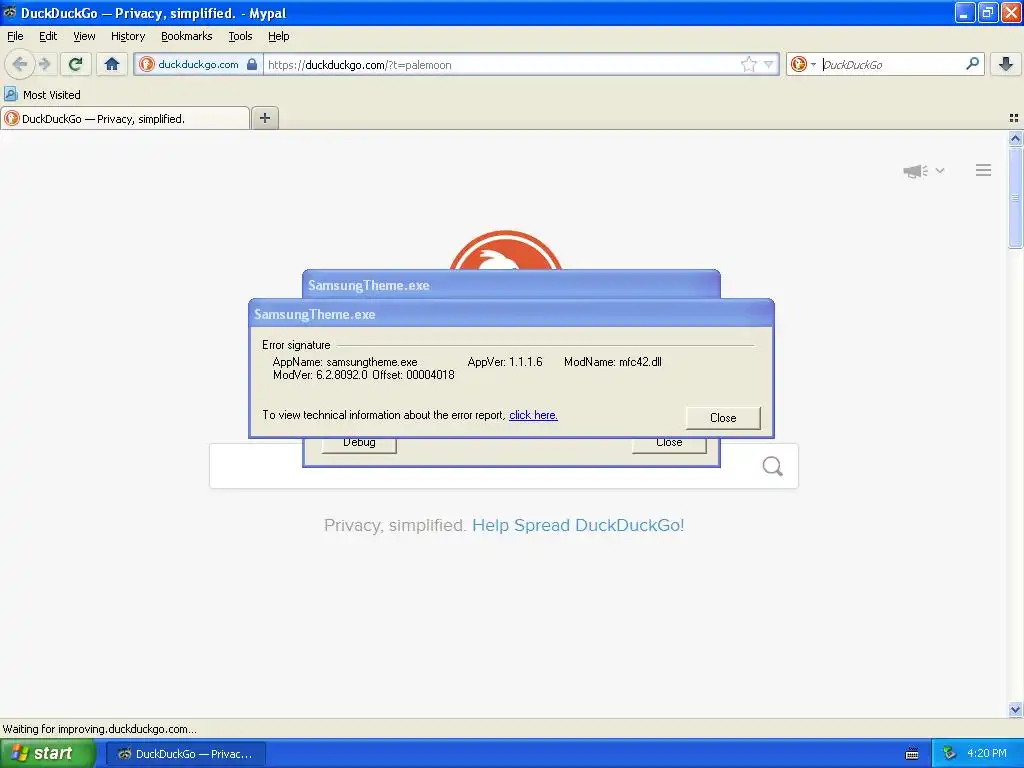Click into the browser address bar URL
Viewport: 1024px width, 768px height.
click(500, 65)
